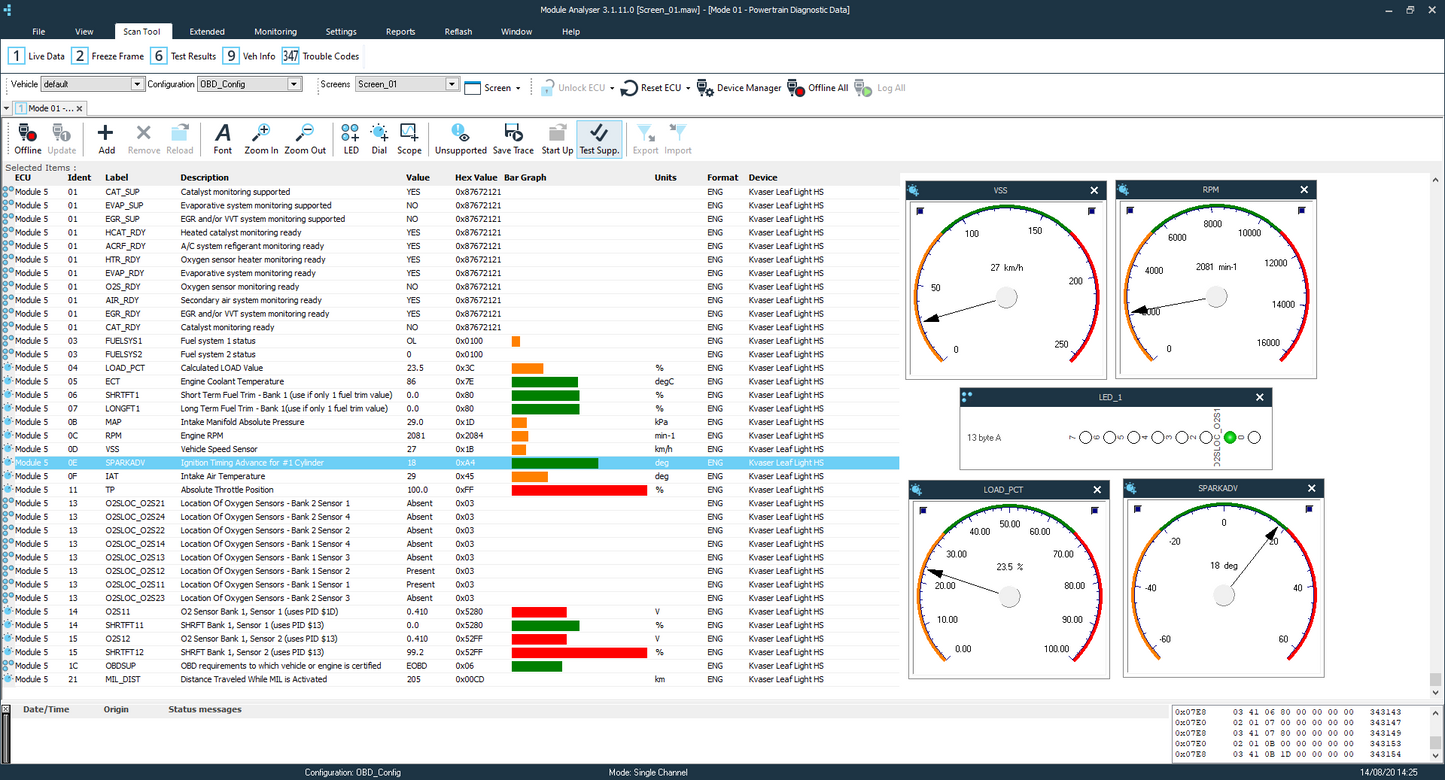Click the Description column header
Image resolution: width=1445 pixels, height=780 pixels.
(205, 178)
